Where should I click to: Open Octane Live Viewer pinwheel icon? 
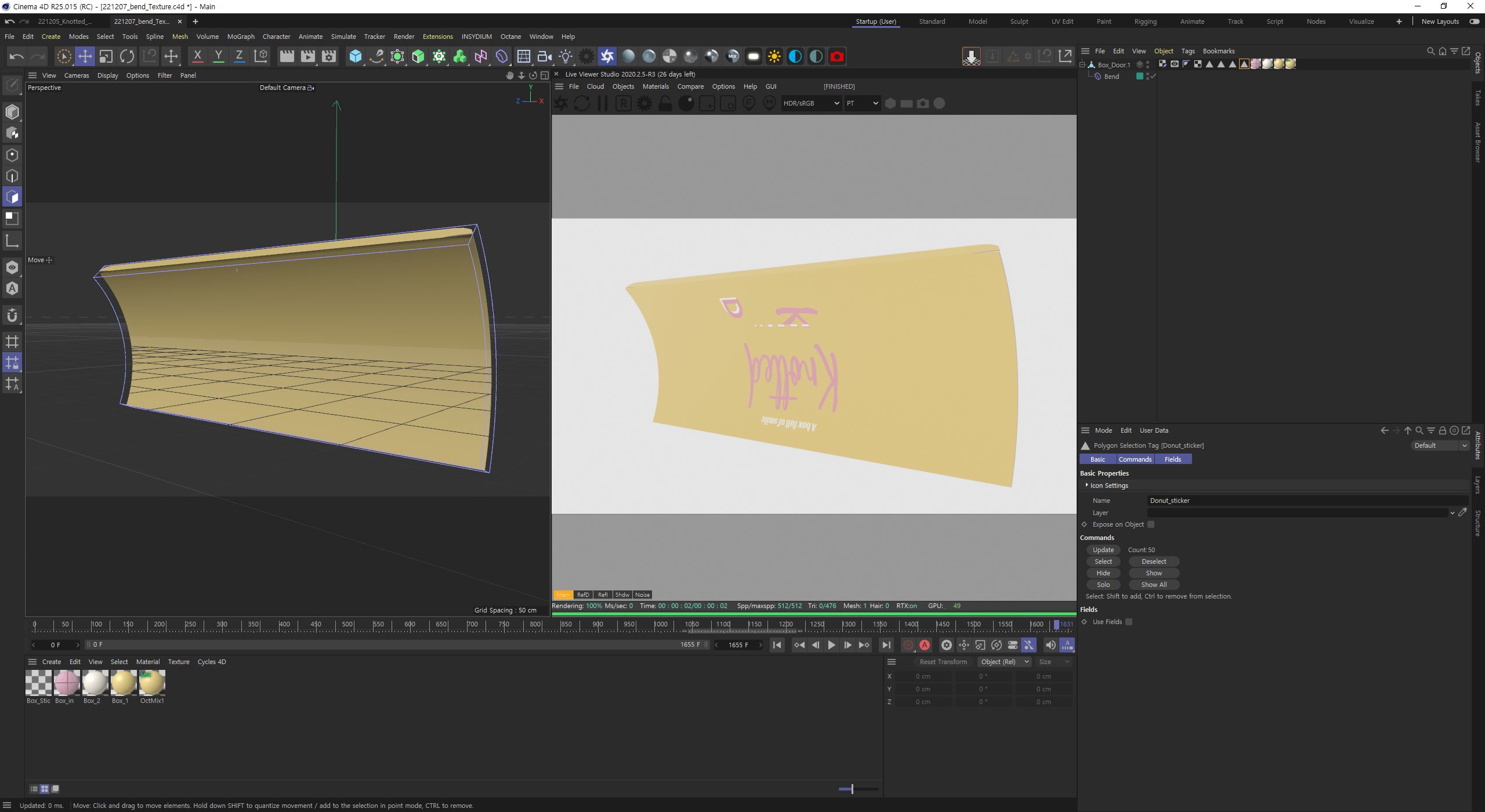[607, 56]
